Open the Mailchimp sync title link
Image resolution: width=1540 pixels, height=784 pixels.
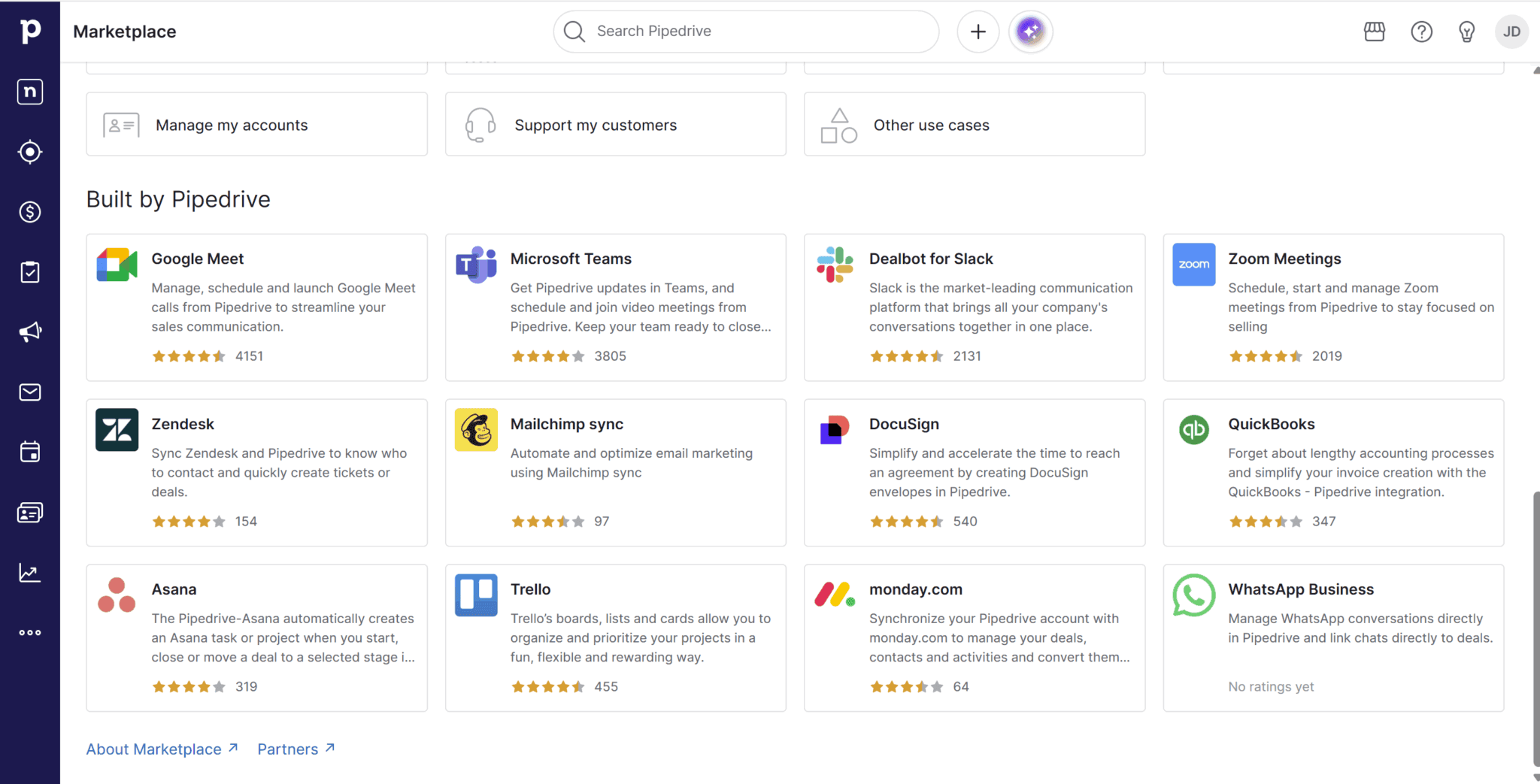coord(567,424)
